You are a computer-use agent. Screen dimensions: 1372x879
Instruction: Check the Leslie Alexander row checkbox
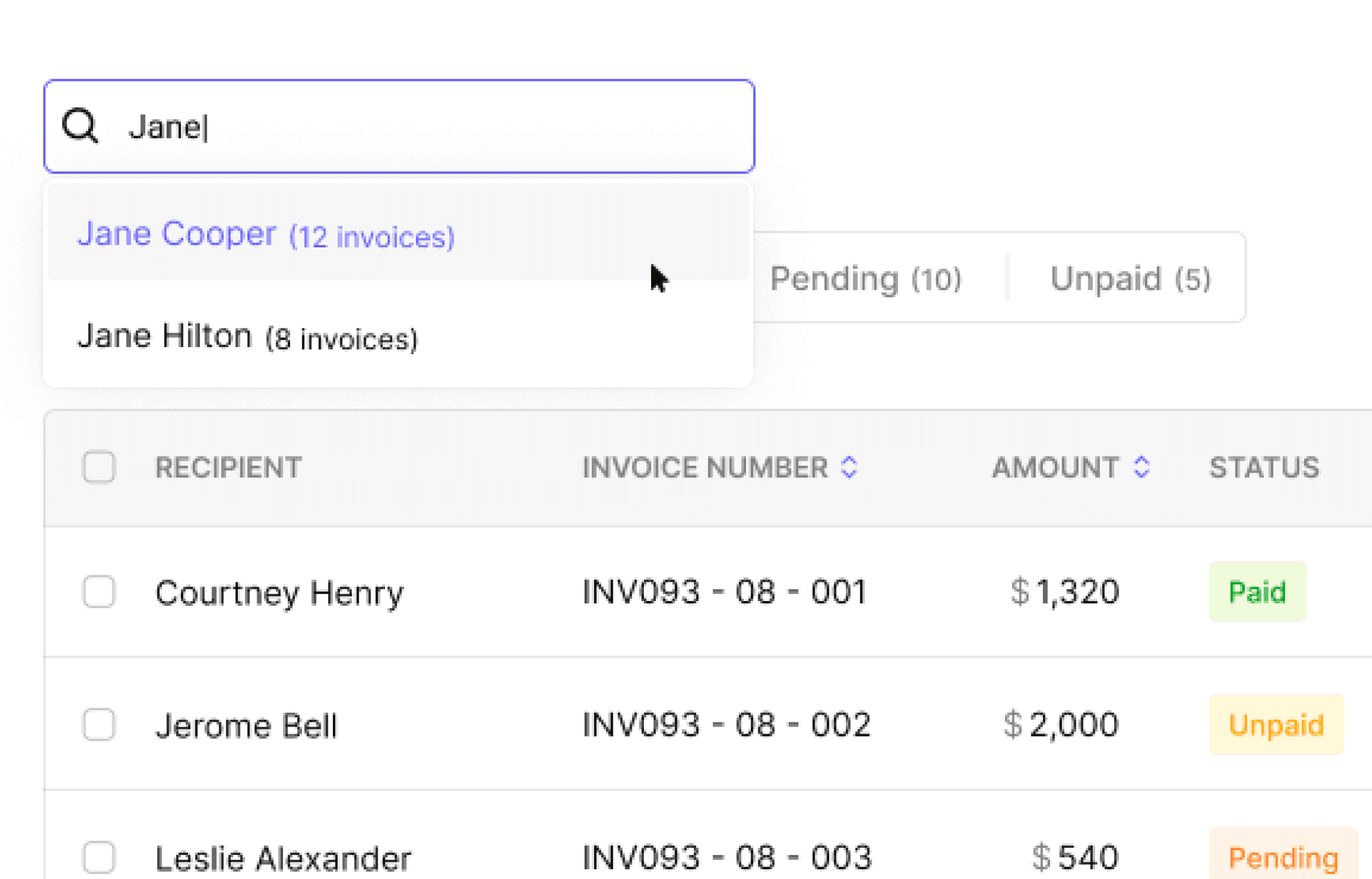(x=99, y=857)
